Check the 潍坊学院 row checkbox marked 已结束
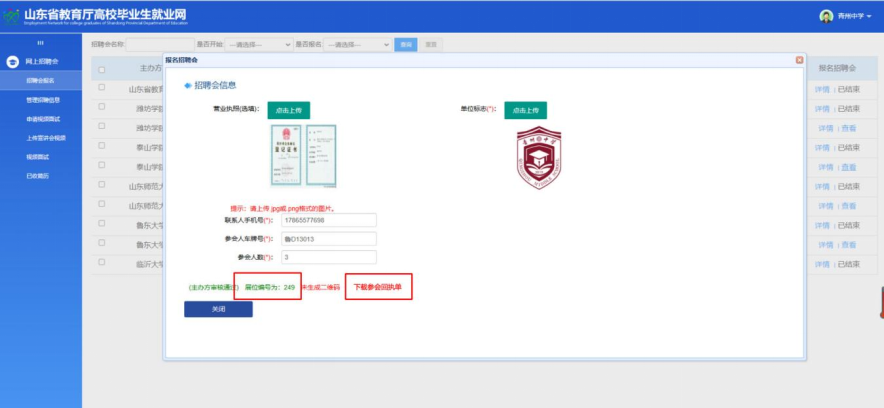884x408 pixels. pyautogui.click(x=101, y=107)
